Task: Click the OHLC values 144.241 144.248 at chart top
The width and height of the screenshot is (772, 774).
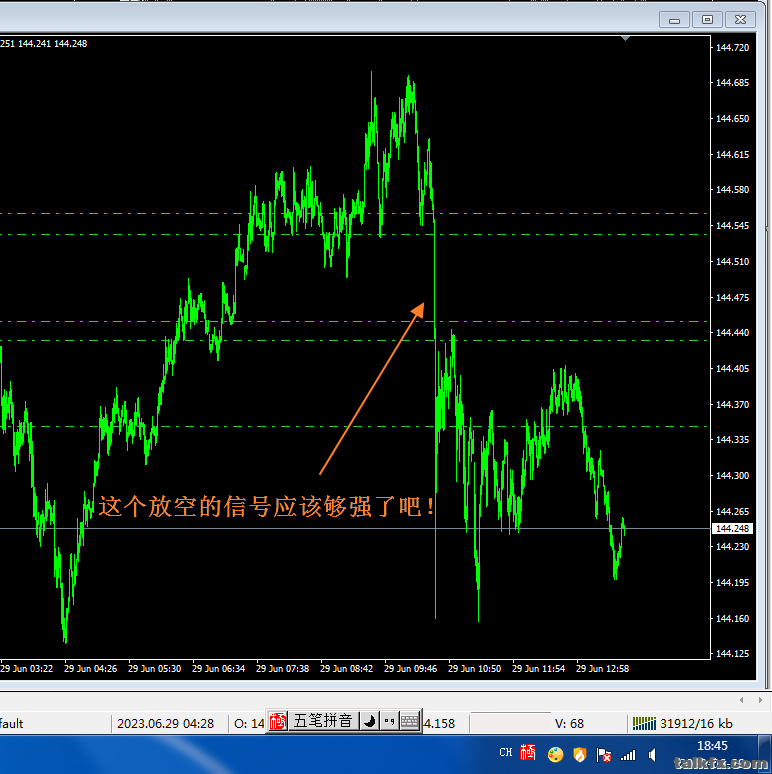Action: (x=52, y=43)
